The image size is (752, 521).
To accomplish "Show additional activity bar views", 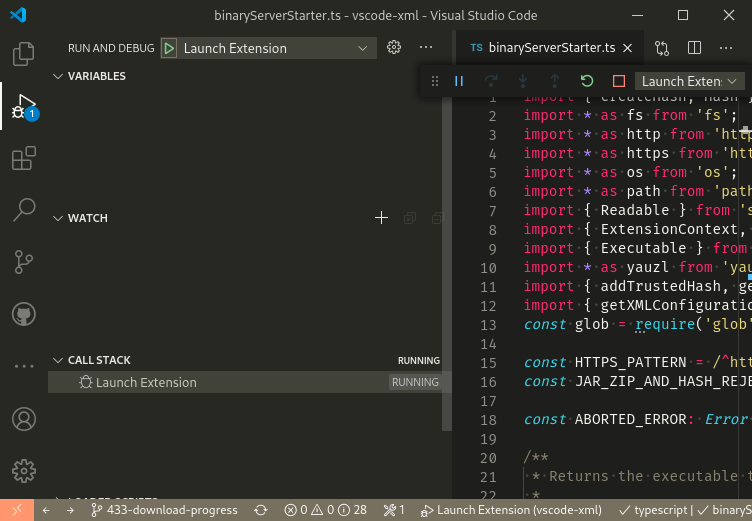I will (x=24, y=366).
